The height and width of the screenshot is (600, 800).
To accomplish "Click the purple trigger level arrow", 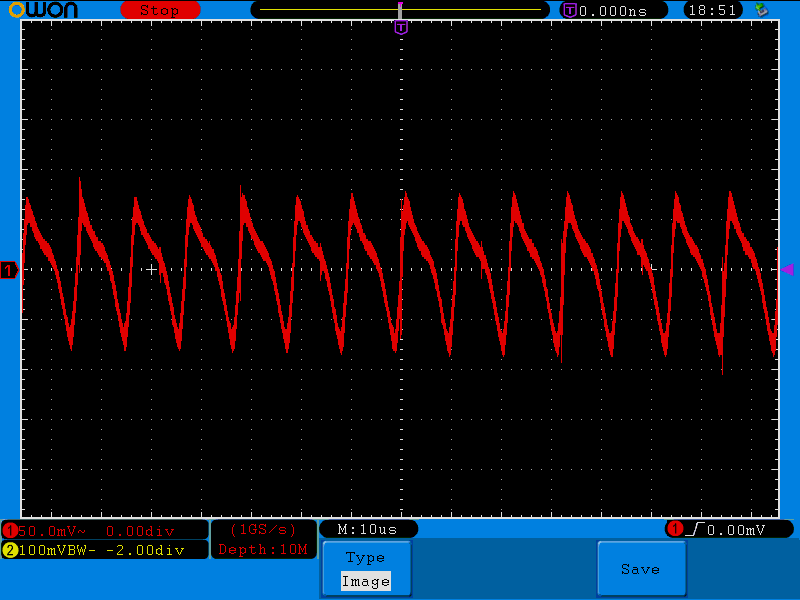I will [787, 269].
